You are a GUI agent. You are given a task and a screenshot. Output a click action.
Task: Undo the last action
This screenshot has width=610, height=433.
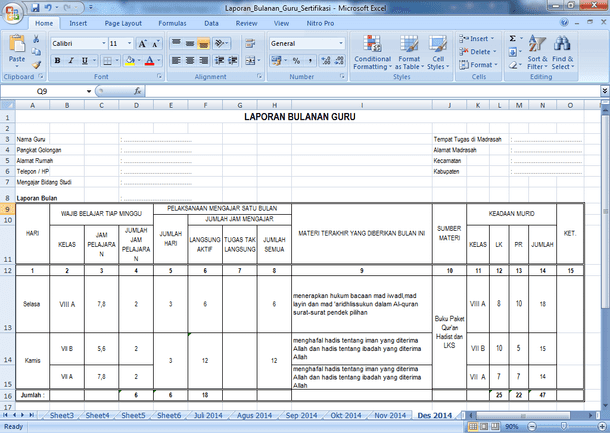click(48, 7)
